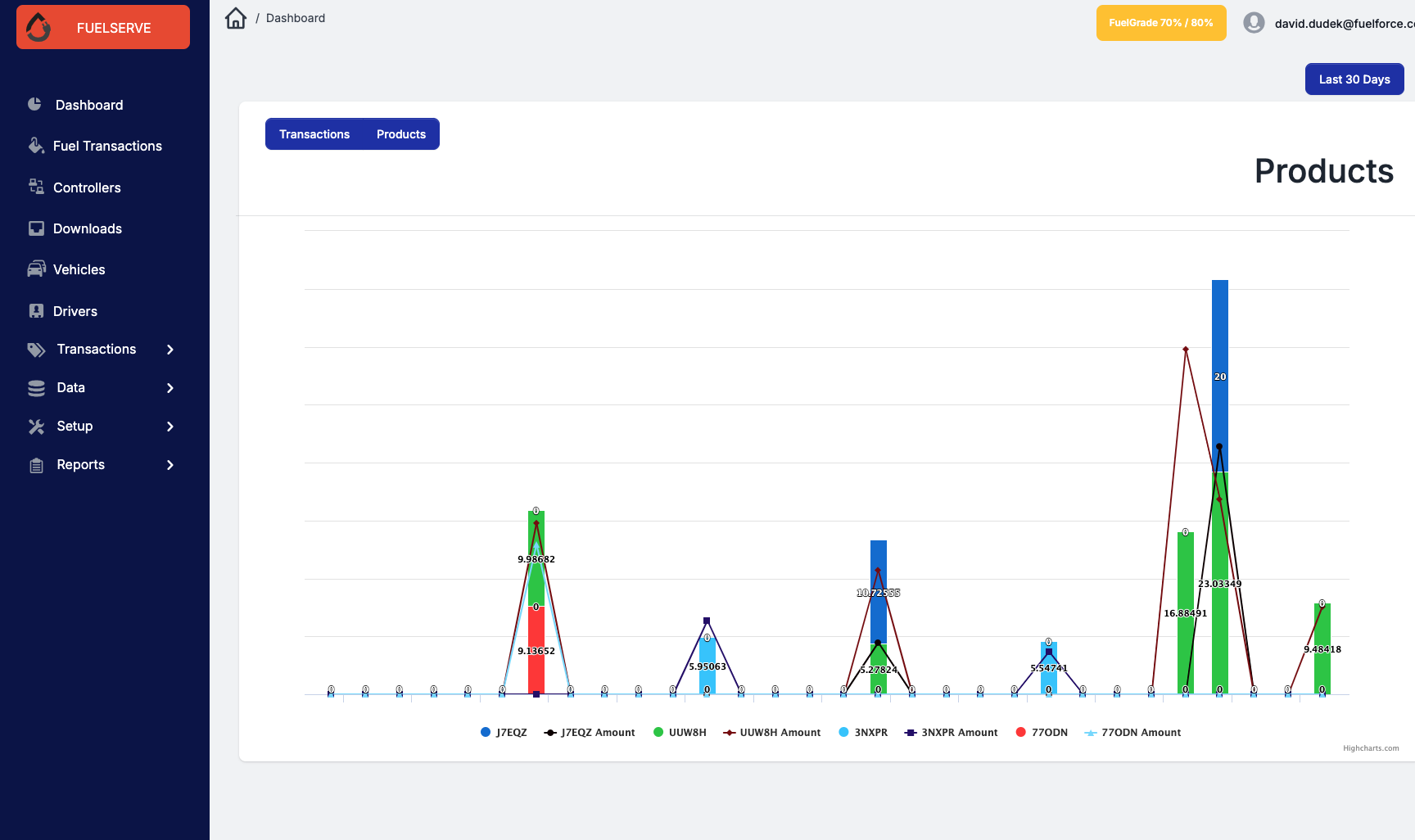Select the Products tab

pos(400,133)
